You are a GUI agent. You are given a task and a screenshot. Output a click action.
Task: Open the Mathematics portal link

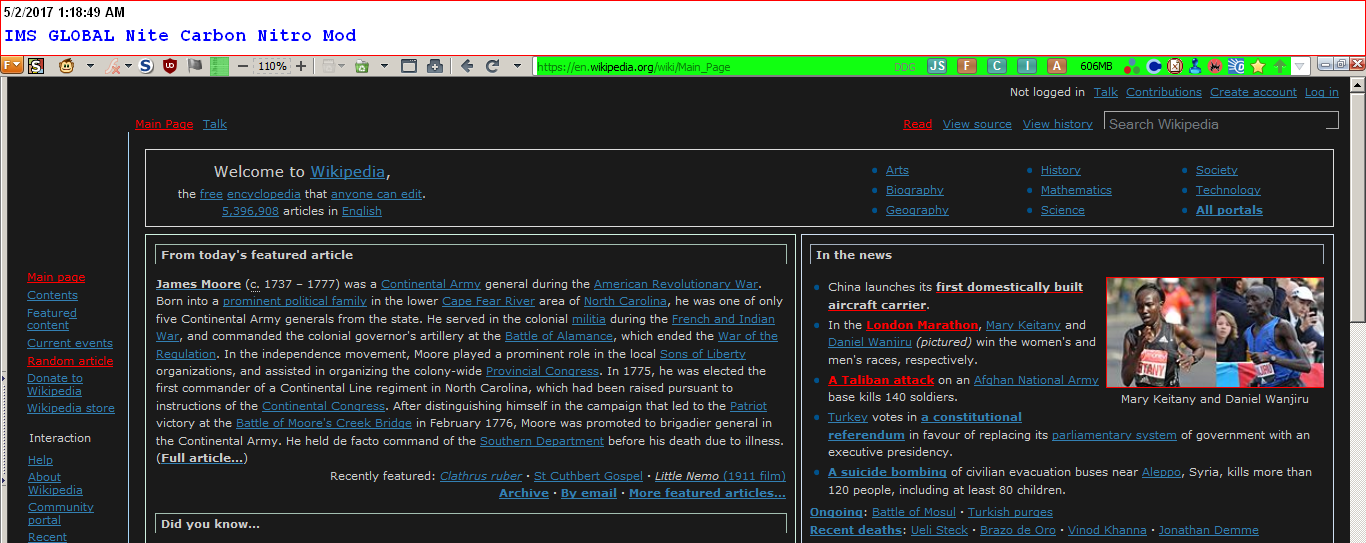click(x=1076, y=190)
